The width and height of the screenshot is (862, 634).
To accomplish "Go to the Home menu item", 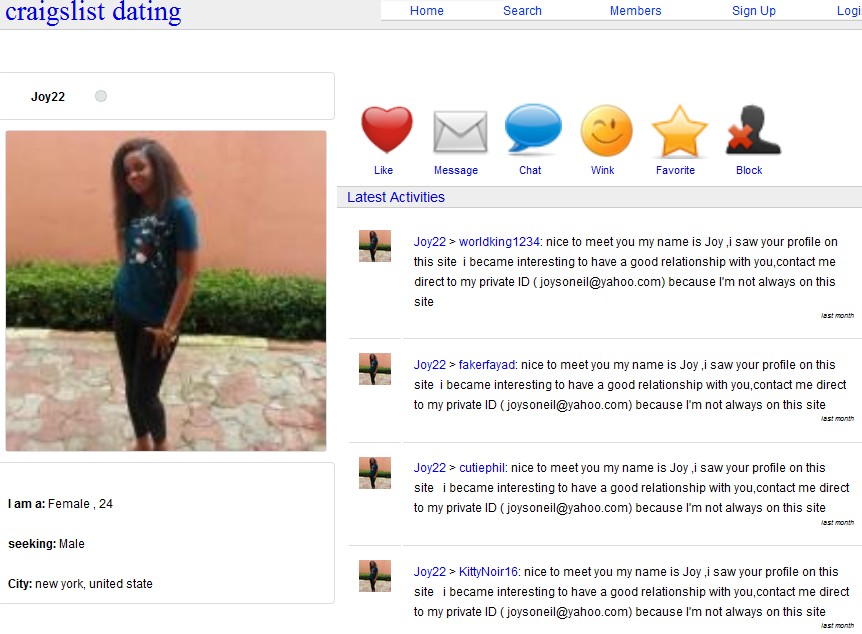I will pyautogui.click(x=427, y=10).
